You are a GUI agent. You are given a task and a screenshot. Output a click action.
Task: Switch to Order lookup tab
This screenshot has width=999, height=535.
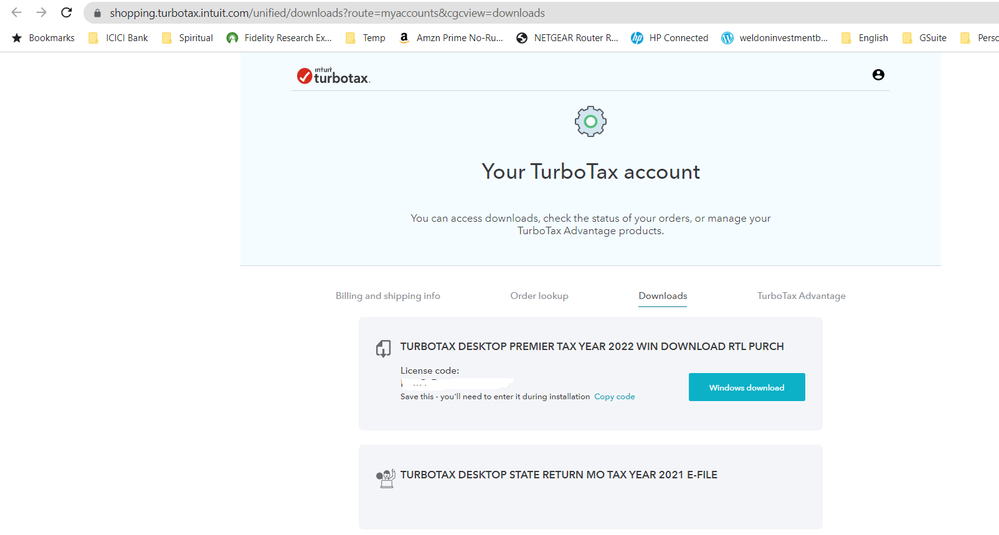point(539,296)
